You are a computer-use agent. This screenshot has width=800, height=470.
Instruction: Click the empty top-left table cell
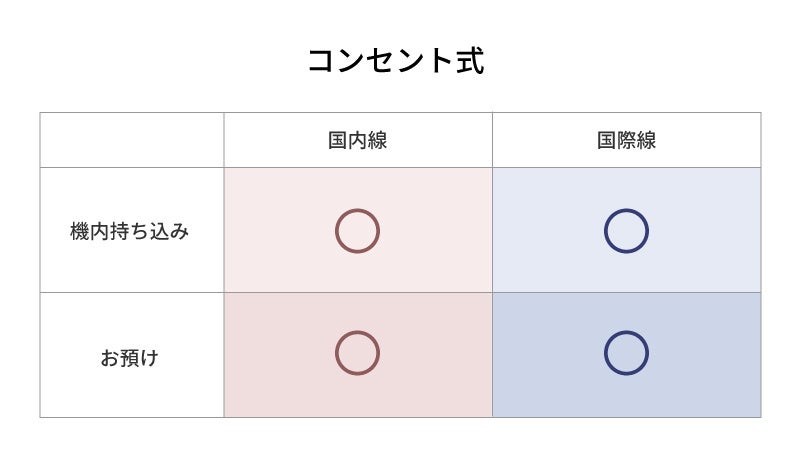pyautogui.click(x=132, y=140)
